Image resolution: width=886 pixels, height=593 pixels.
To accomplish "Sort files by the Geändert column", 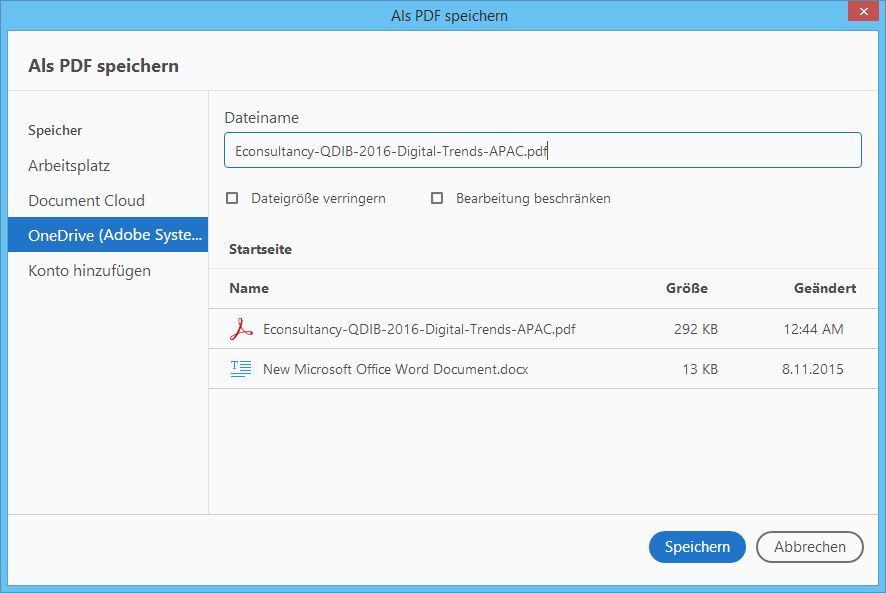I will pos(824,288).
